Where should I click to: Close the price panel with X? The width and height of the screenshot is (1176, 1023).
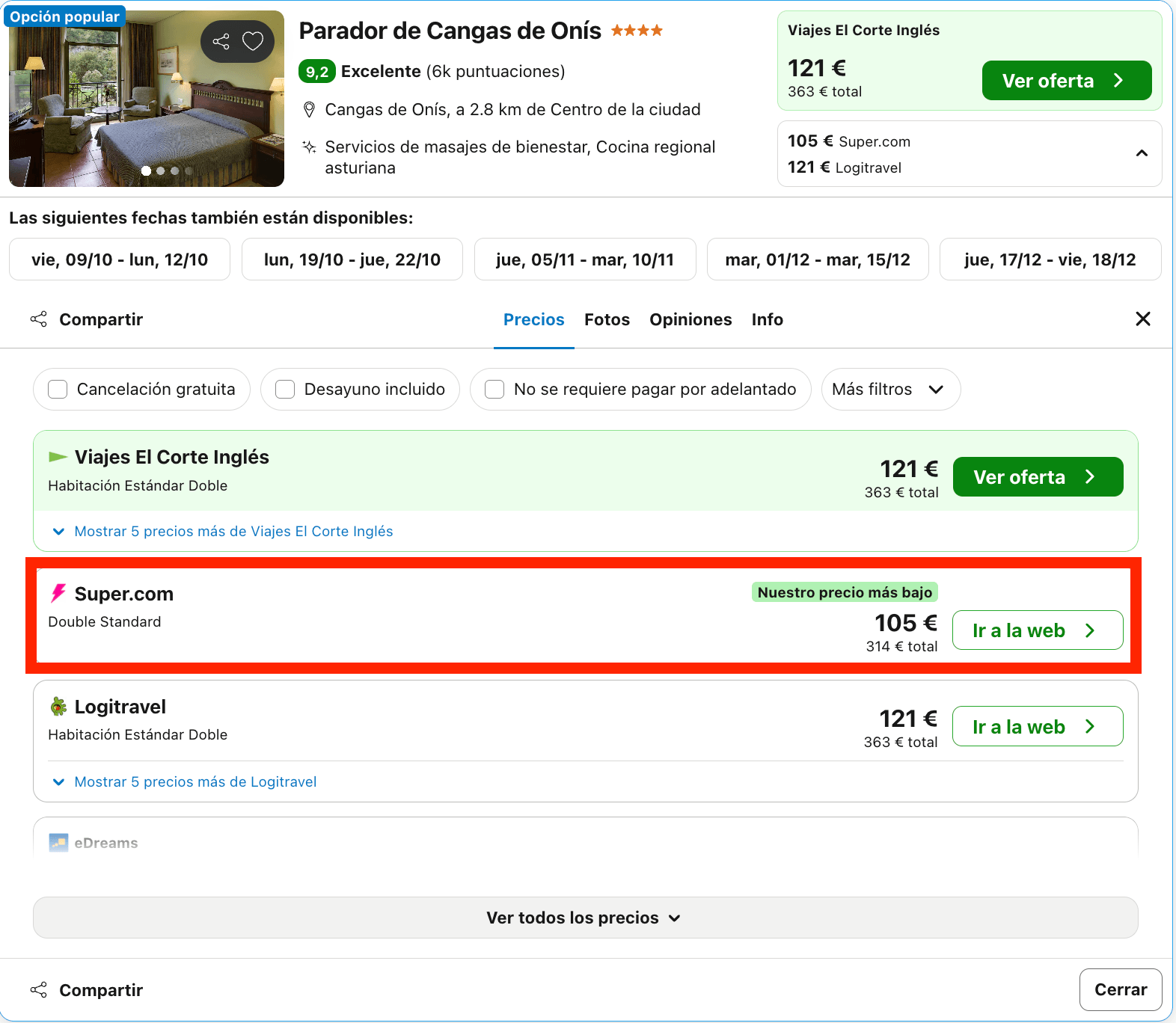[x=1143, y=319]
